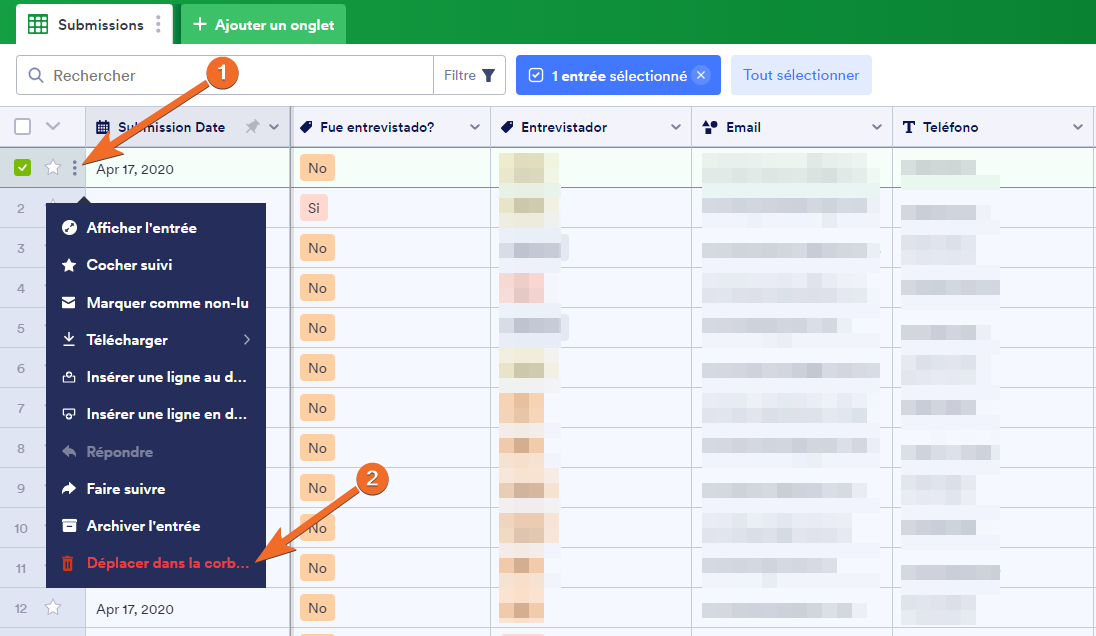
Task: Open the Filtre funnel button
Action: [470, 75]
